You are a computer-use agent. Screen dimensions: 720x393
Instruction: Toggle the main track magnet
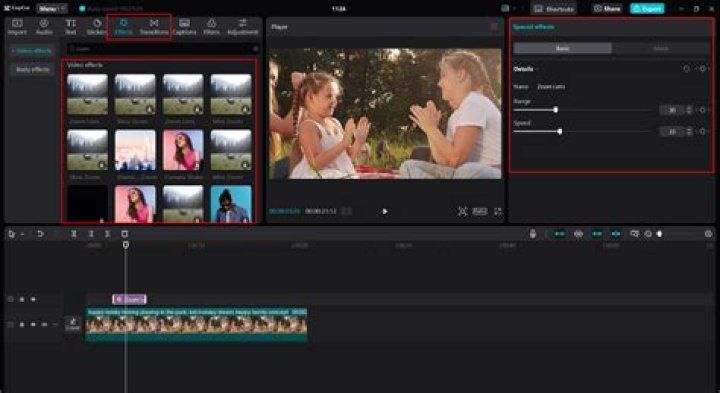(560, 234)
